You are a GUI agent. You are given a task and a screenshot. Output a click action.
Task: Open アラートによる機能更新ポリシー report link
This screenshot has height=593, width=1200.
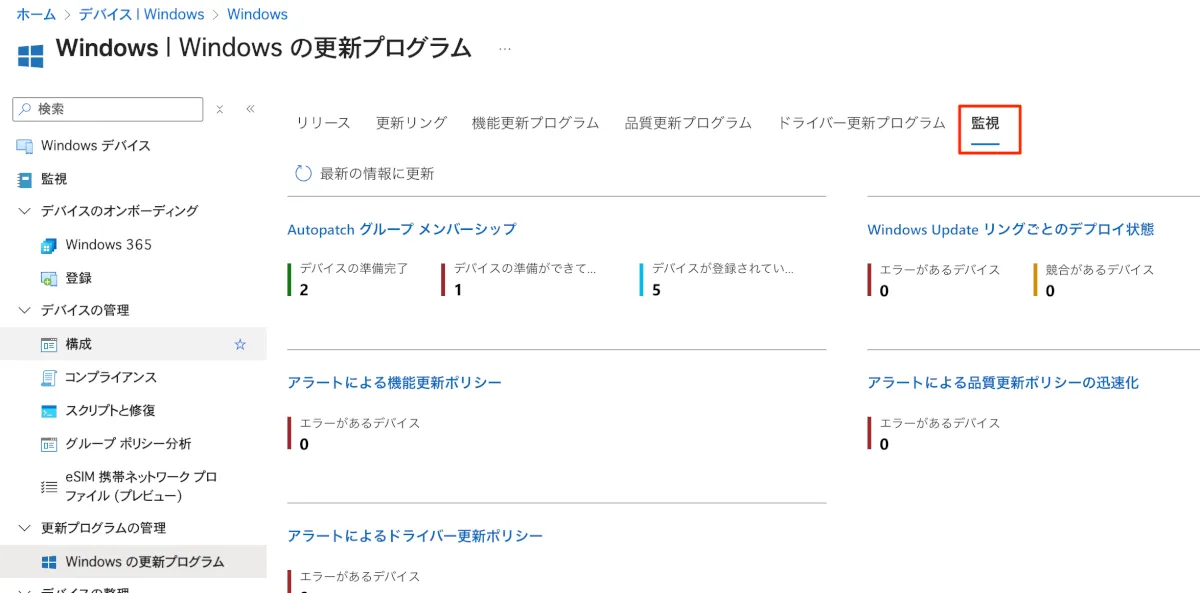point(394,382)
